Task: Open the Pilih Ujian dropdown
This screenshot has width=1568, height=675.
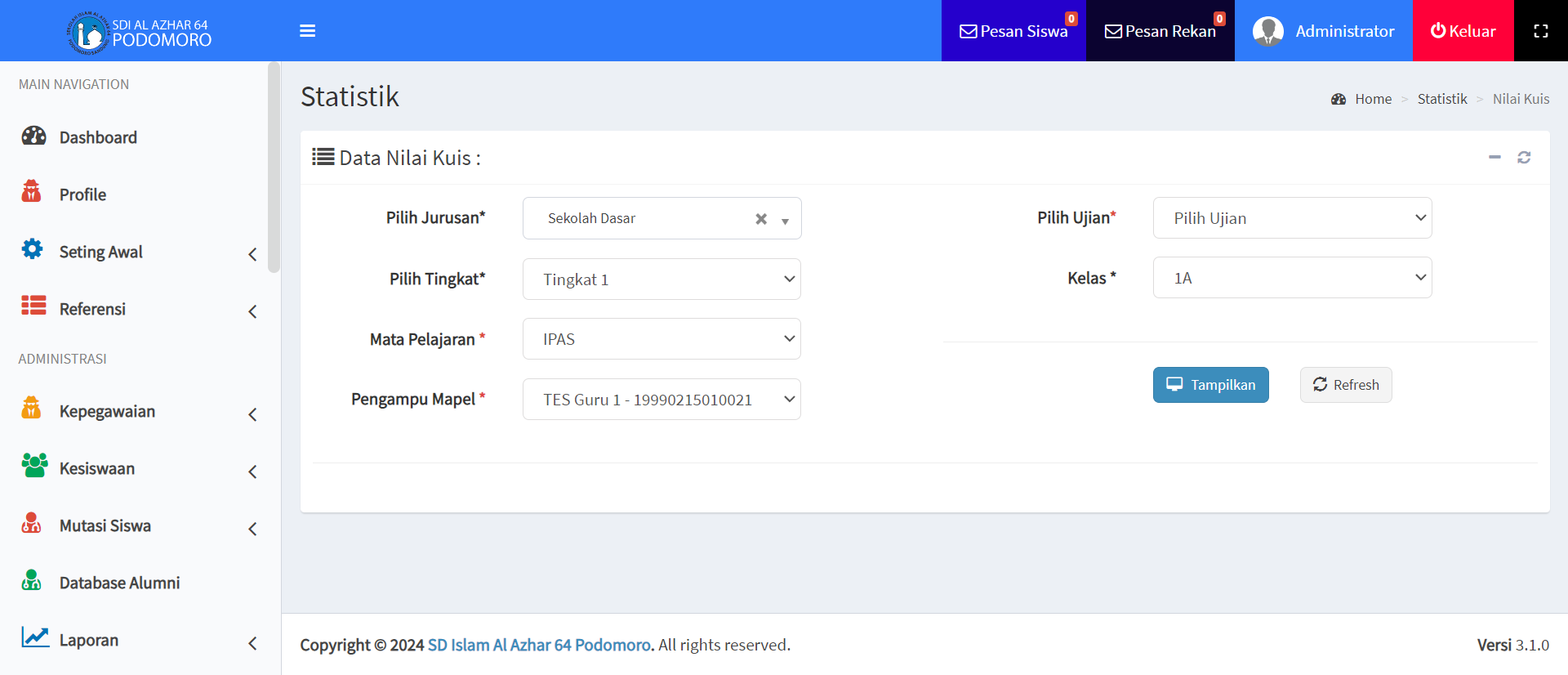Action: tap(1292, 218)
